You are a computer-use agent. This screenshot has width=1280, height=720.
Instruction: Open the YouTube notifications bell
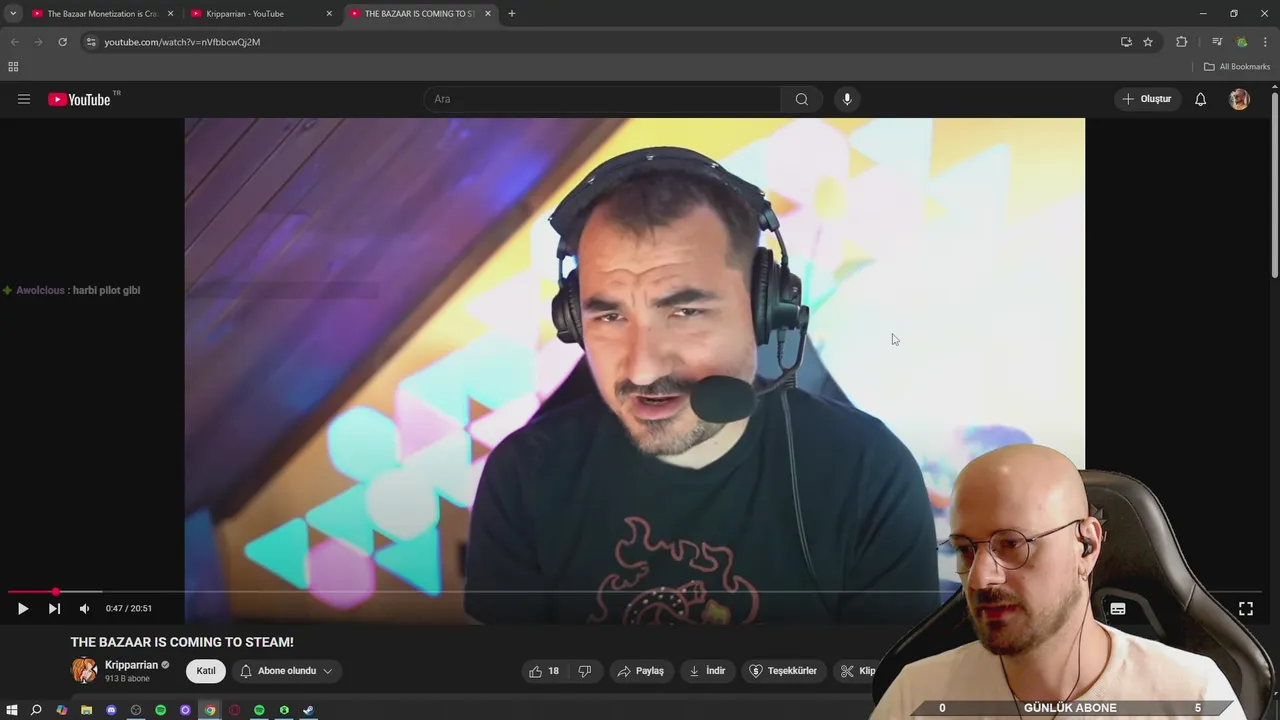click(x=1200, y=99)
